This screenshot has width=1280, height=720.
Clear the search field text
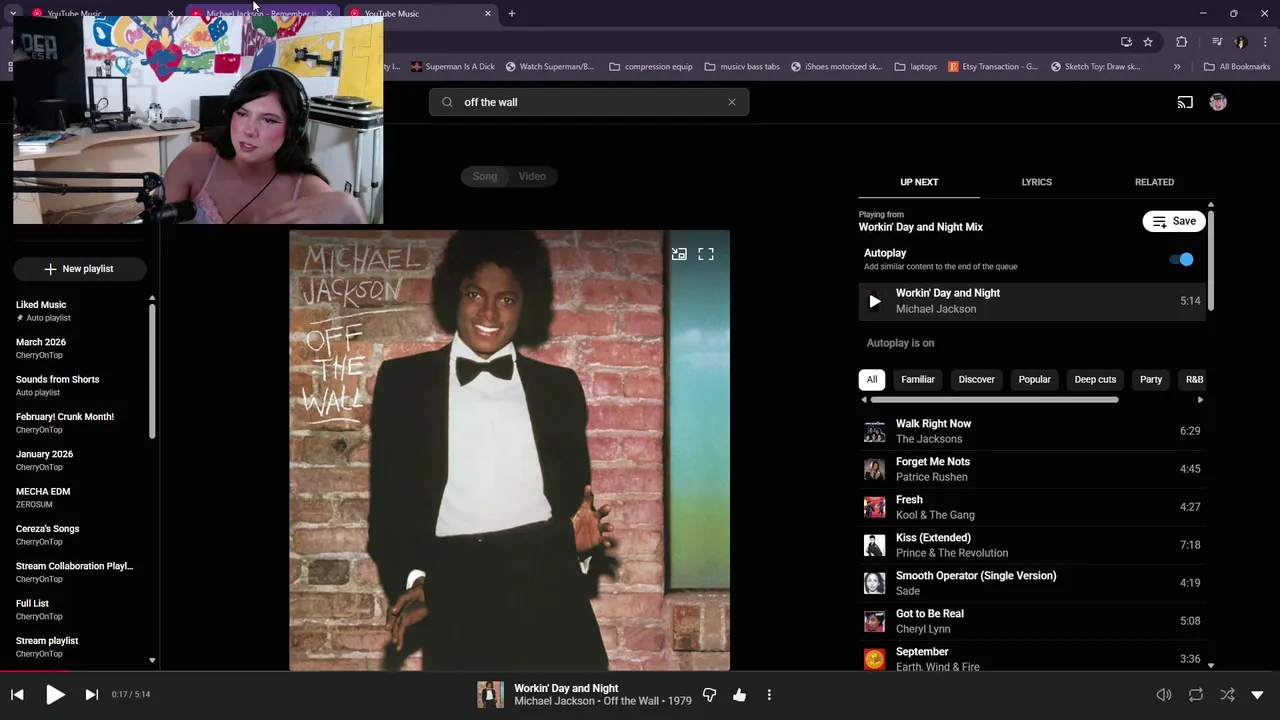(732, 102)
